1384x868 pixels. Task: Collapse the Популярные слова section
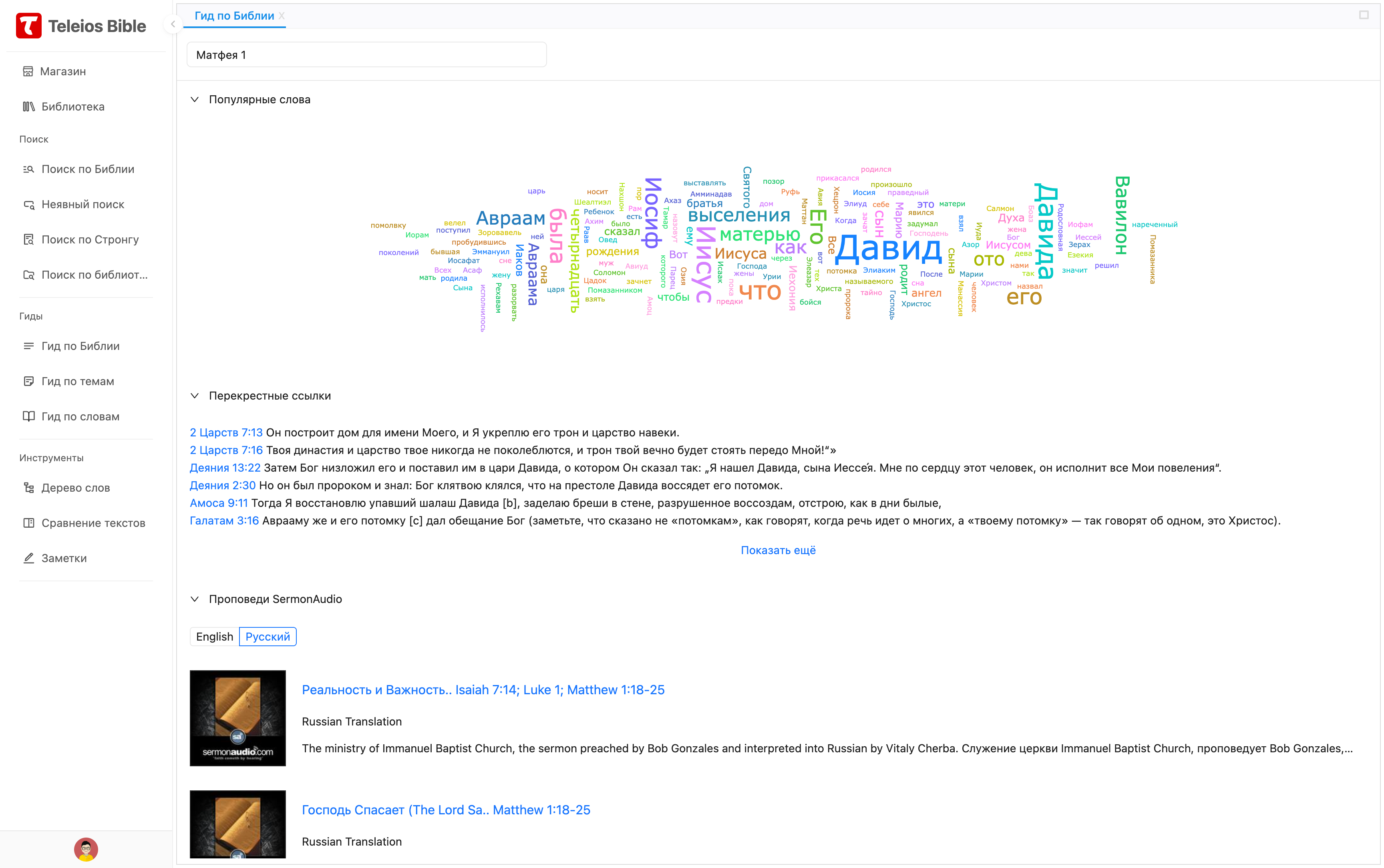(195, 99)
